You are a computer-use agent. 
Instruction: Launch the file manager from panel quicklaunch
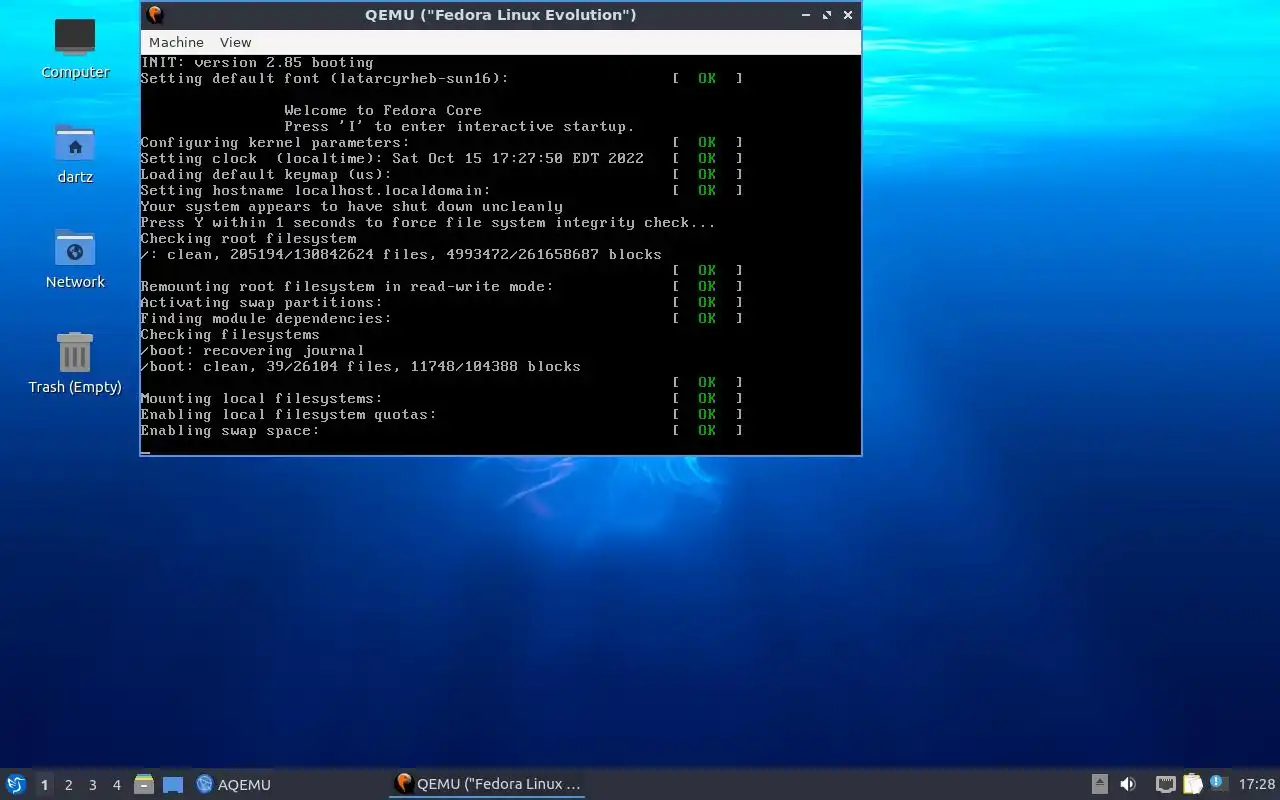coord(144,785)
